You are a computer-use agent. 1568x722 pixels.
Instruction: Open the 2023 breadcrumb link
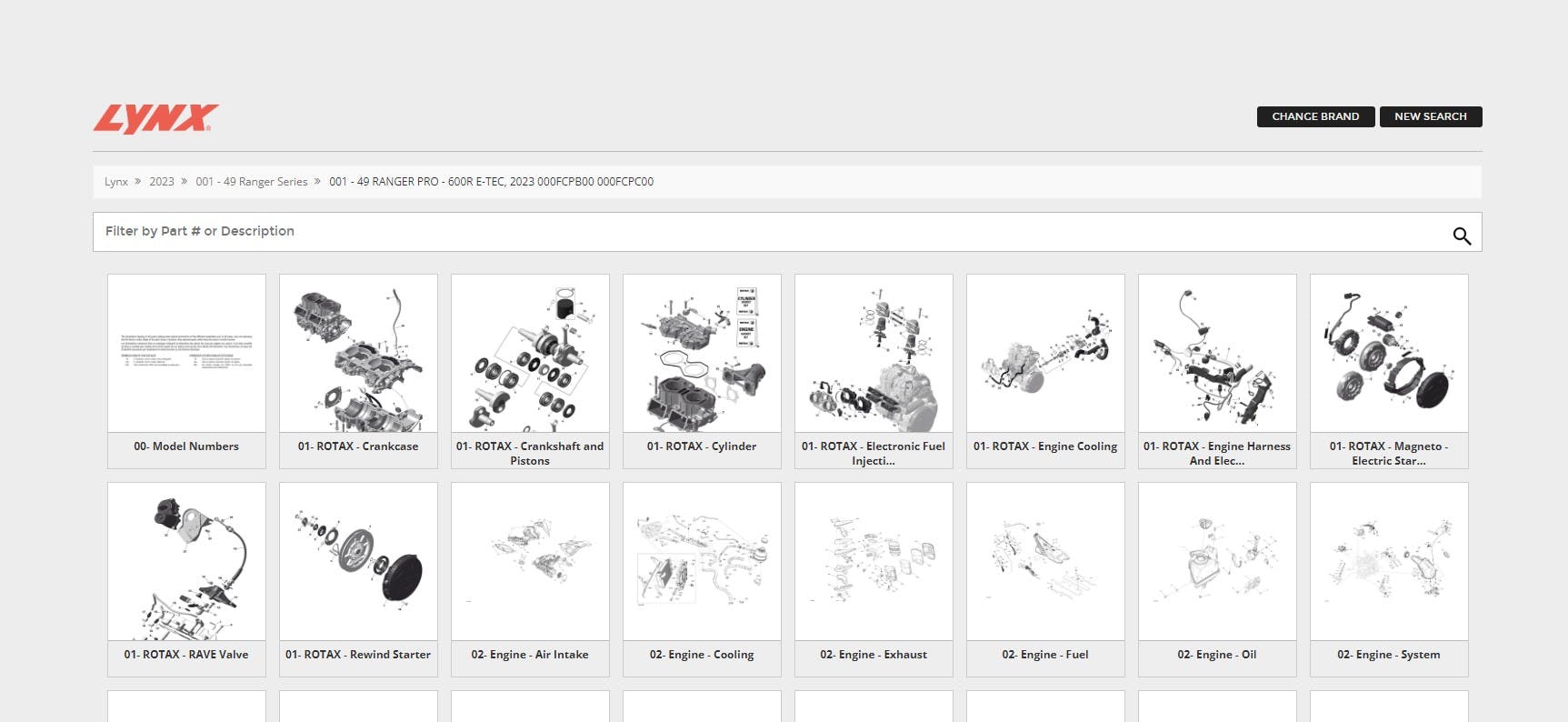(162, 182)
